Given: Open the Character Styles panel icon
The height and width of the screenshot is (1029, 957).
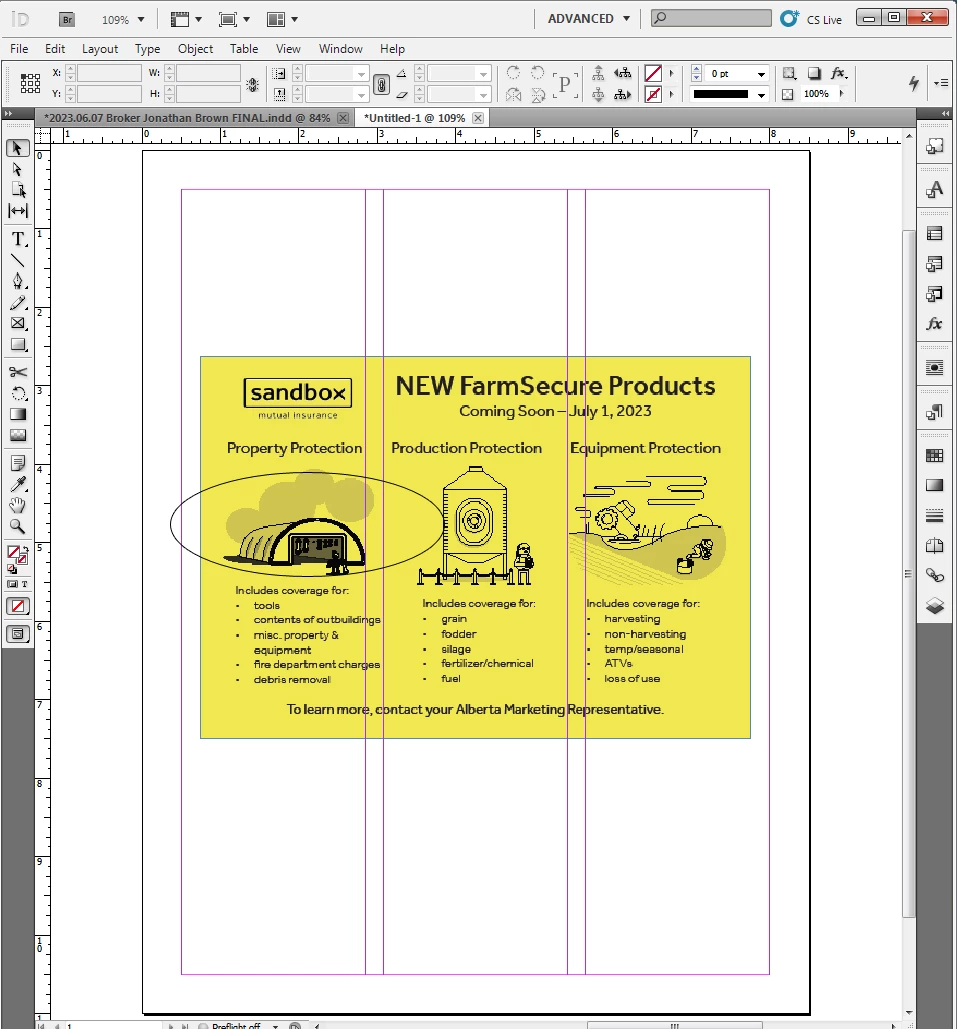Looking at the screenshot, I should (x=935, y=190).
